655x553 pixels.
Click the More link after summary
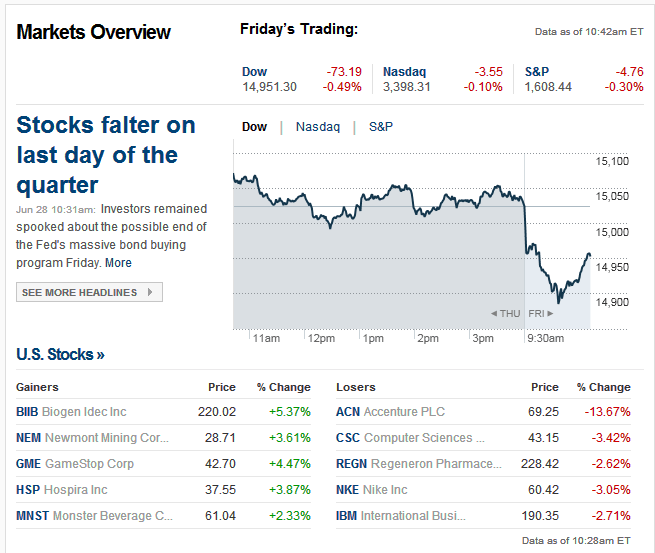click(x=118, y=263)
